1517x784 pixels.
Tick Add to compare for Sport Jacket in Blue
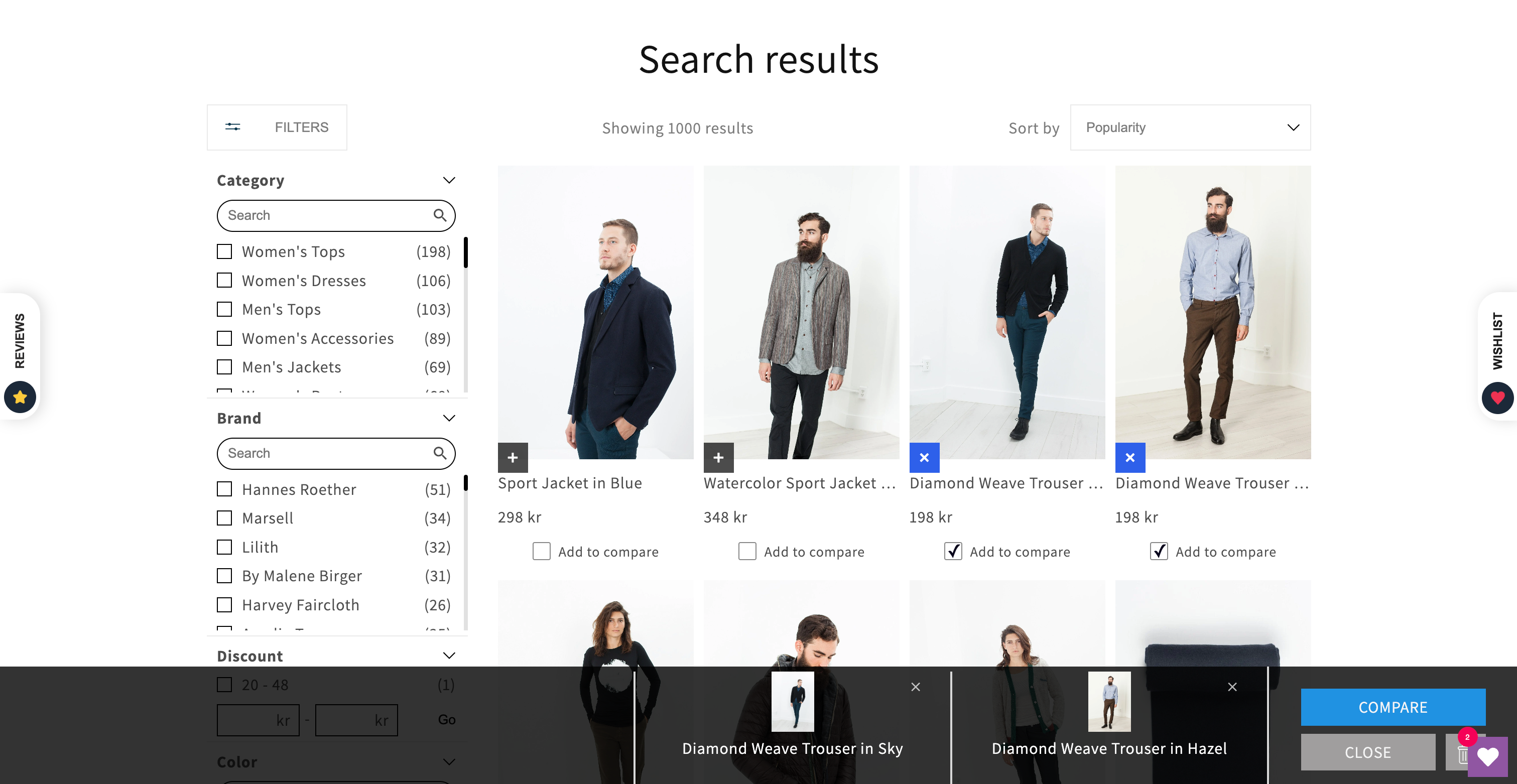[x=541, y=551]
